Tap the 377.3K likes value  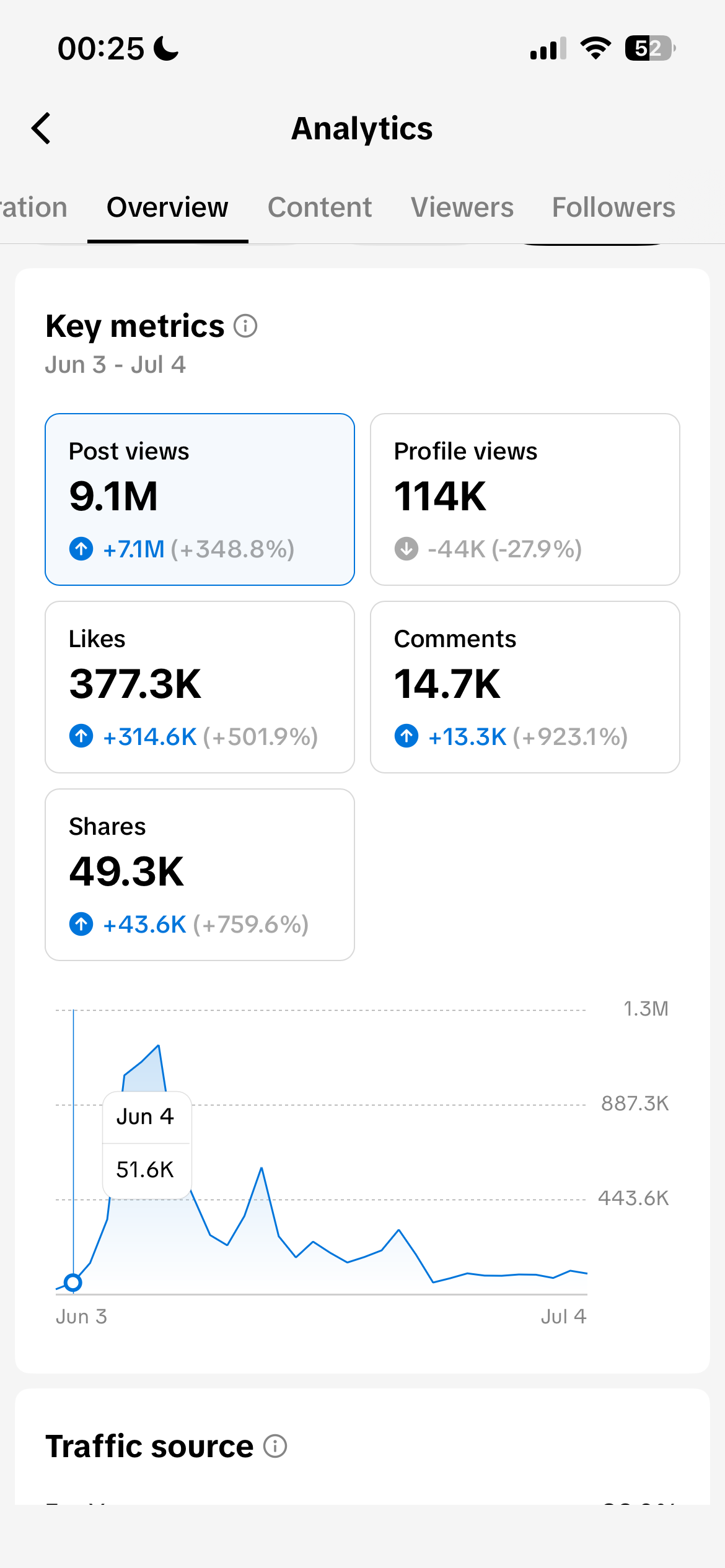(135, 684)
